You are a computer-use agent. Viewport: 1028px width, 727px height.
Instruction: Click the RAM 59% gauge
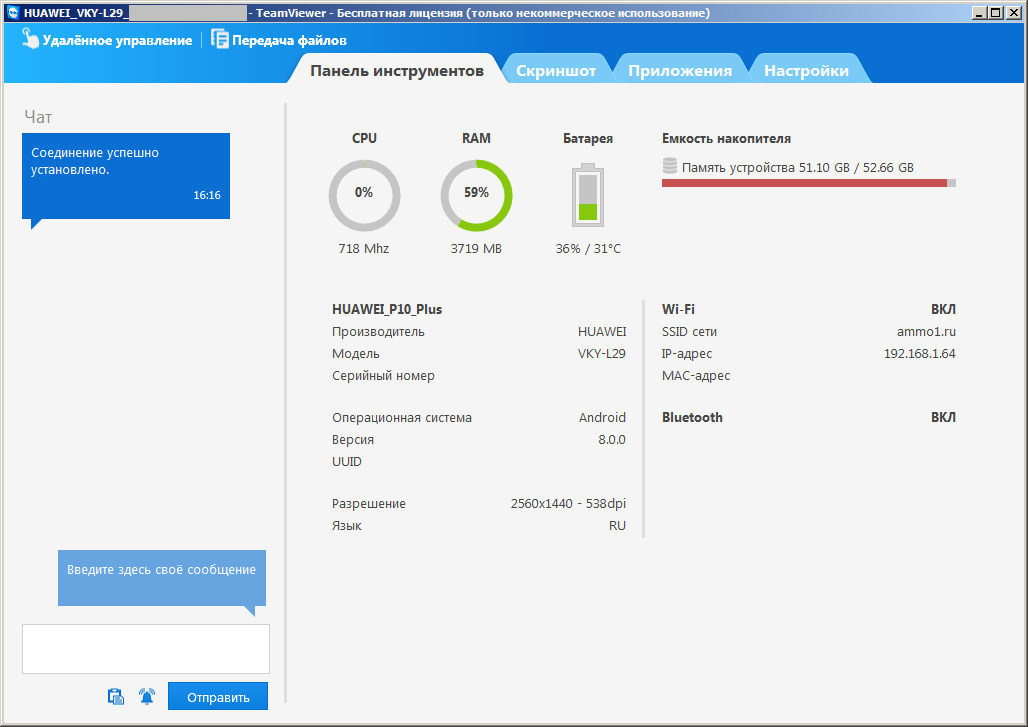pyautogui.click(x=476, y=195)
